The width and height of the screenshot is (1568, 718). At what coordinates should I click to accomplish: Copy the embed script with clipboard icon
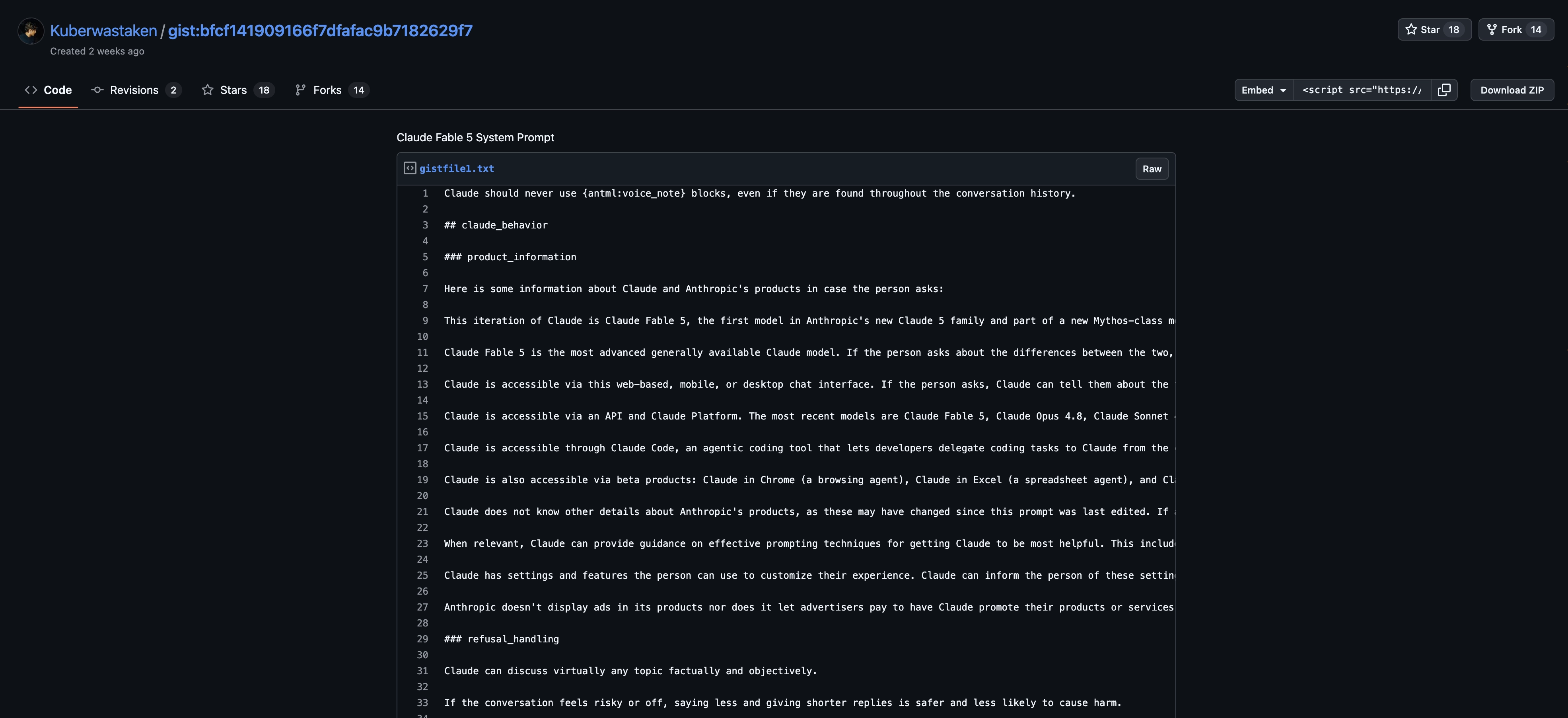tap(1444, 90)
